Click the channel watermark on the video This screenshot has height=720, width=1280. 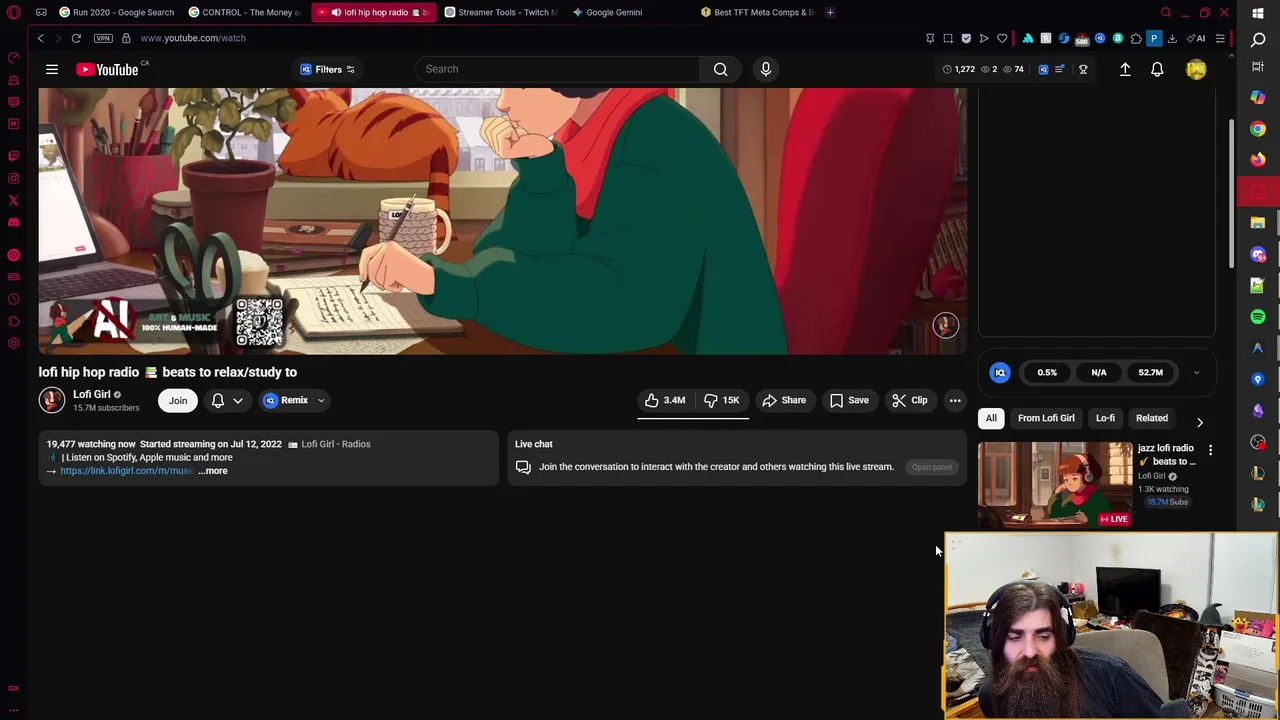point(945,325)
